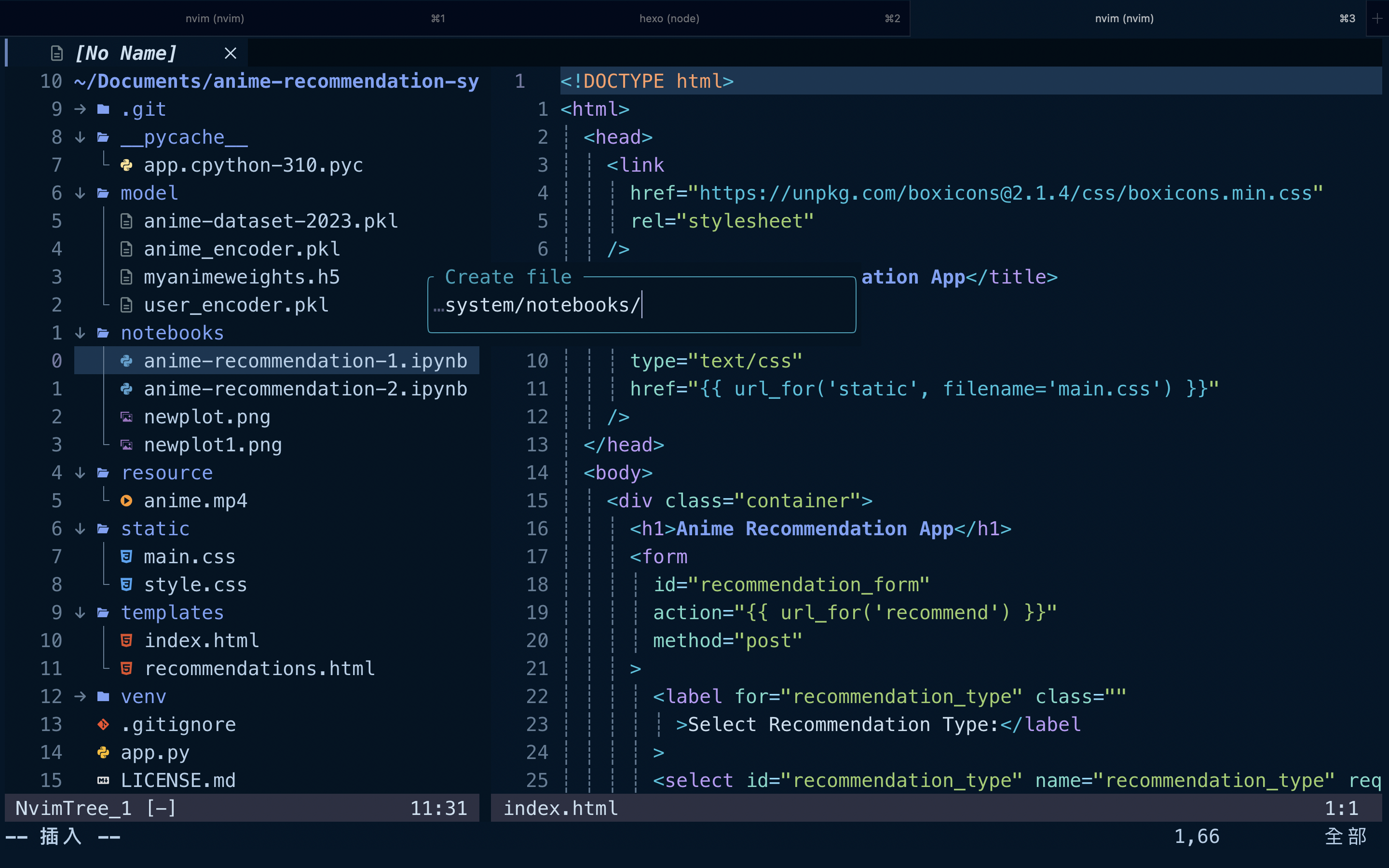Image resolution: width=1389 pixels, height=868 pixels.
Task: Click the Python icon beside app.py
Action: tap(103, 753)
